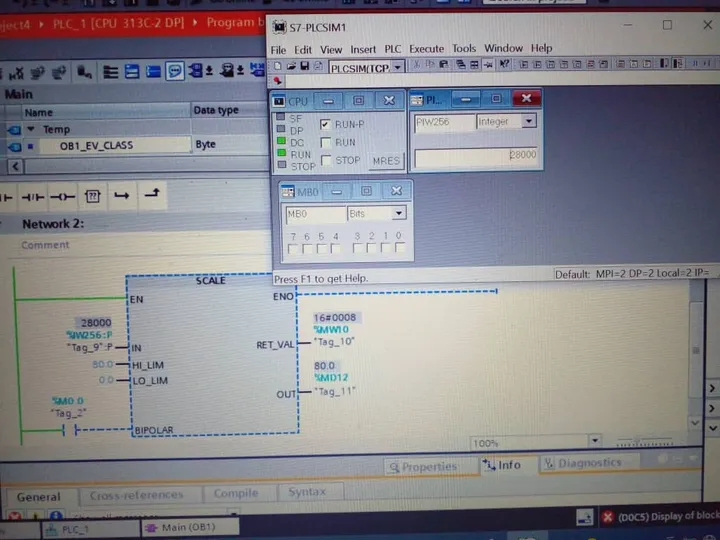Insert a normally open contact instruction
Viewport: 720px width, 540px height.
point(6,197)
